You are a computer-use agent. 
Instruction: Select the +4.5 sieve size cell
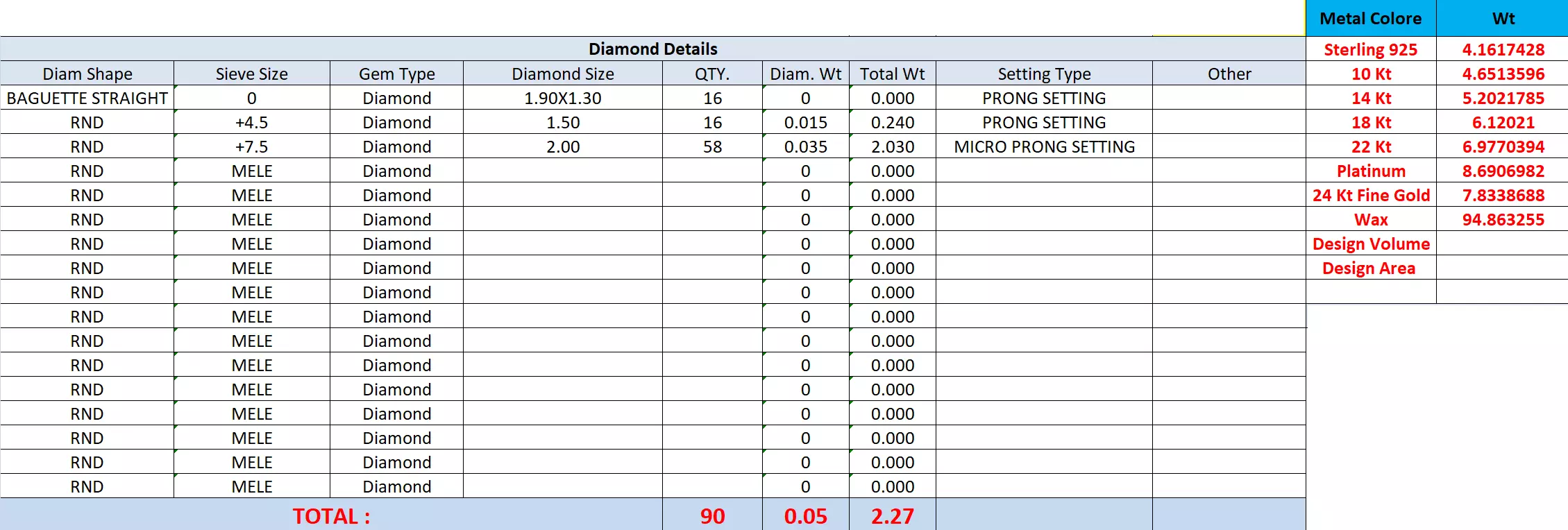tap(251, 122)
